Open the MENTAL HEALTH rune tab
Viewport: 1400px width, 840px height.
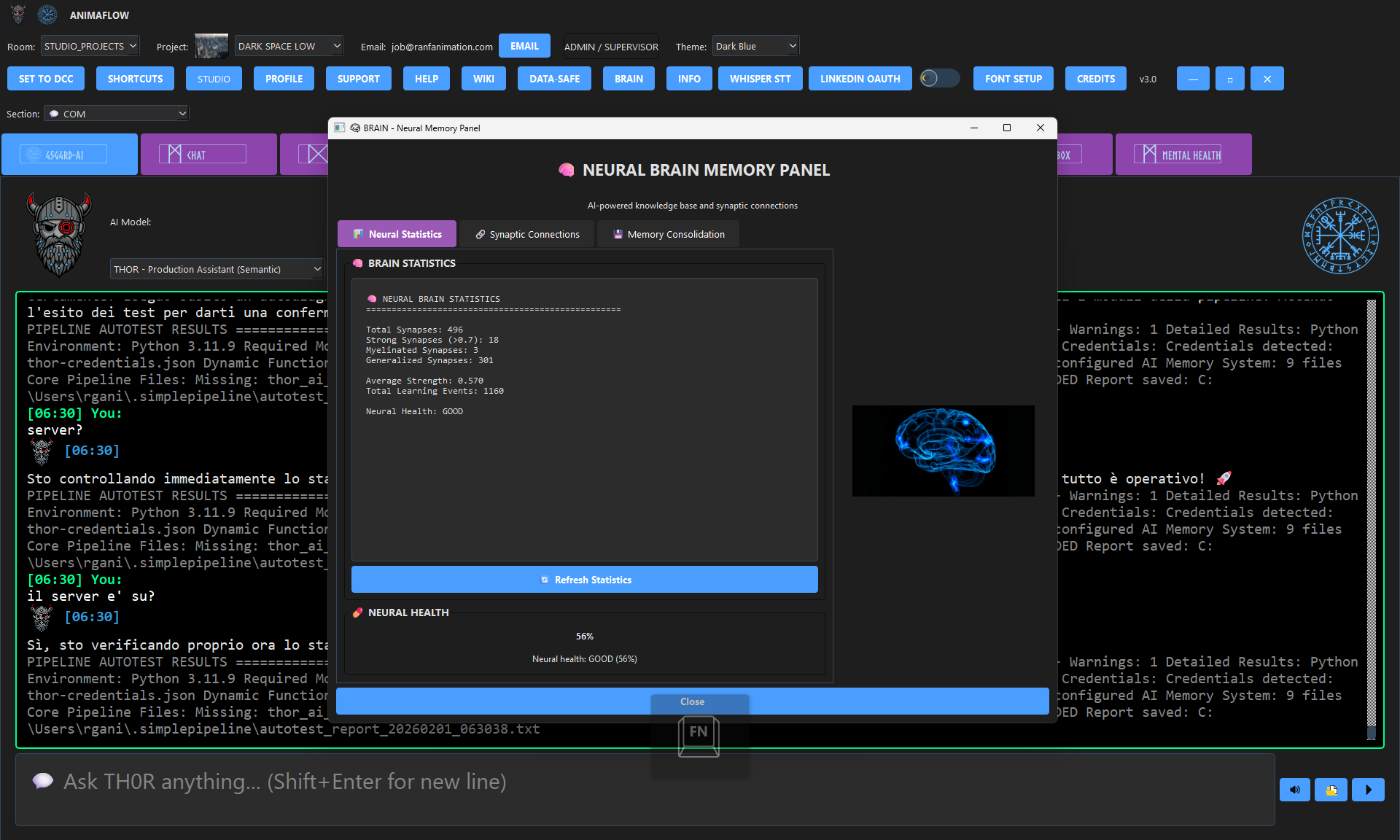click(1183, 155)
